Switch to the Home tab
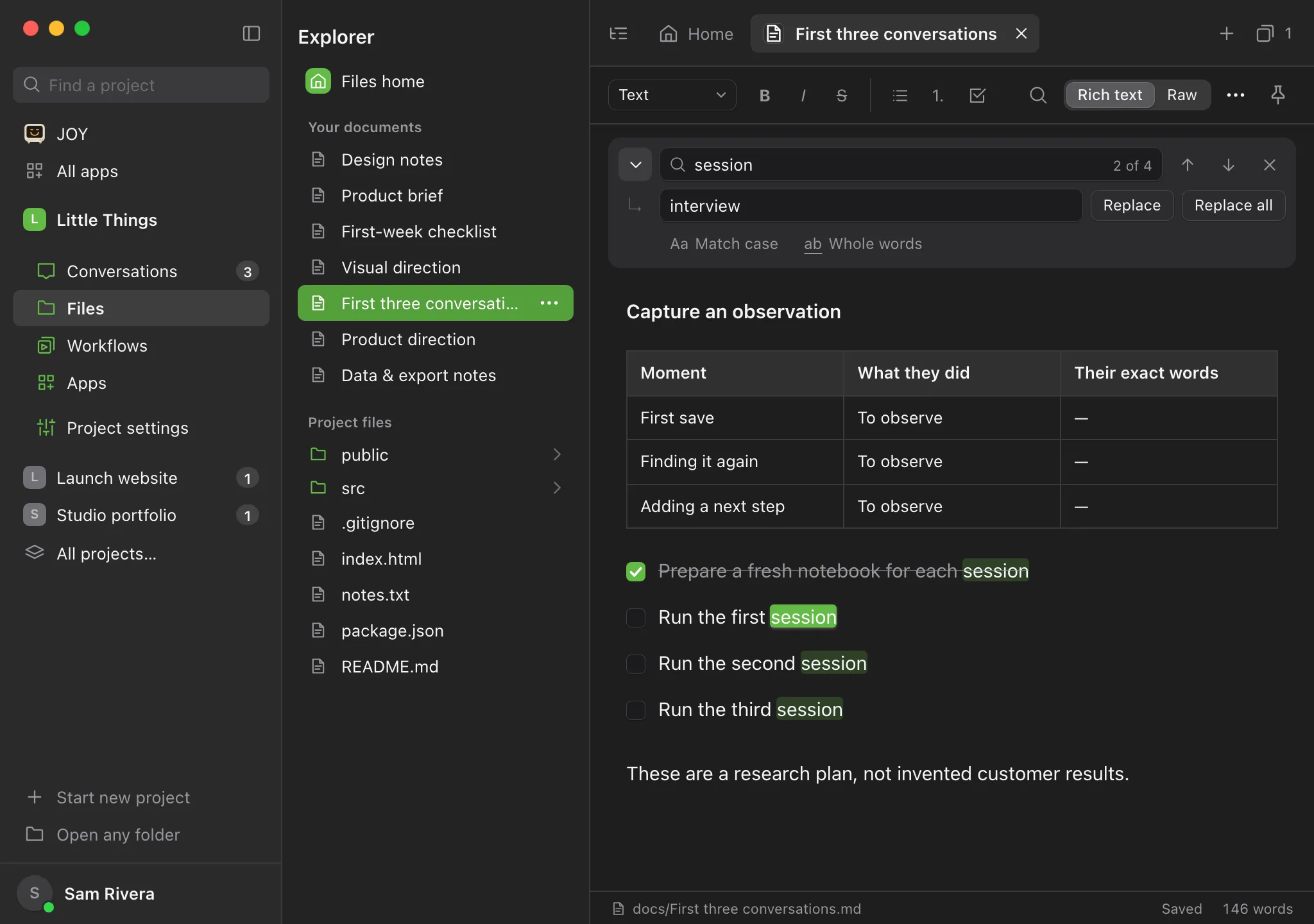 [696, 33]
